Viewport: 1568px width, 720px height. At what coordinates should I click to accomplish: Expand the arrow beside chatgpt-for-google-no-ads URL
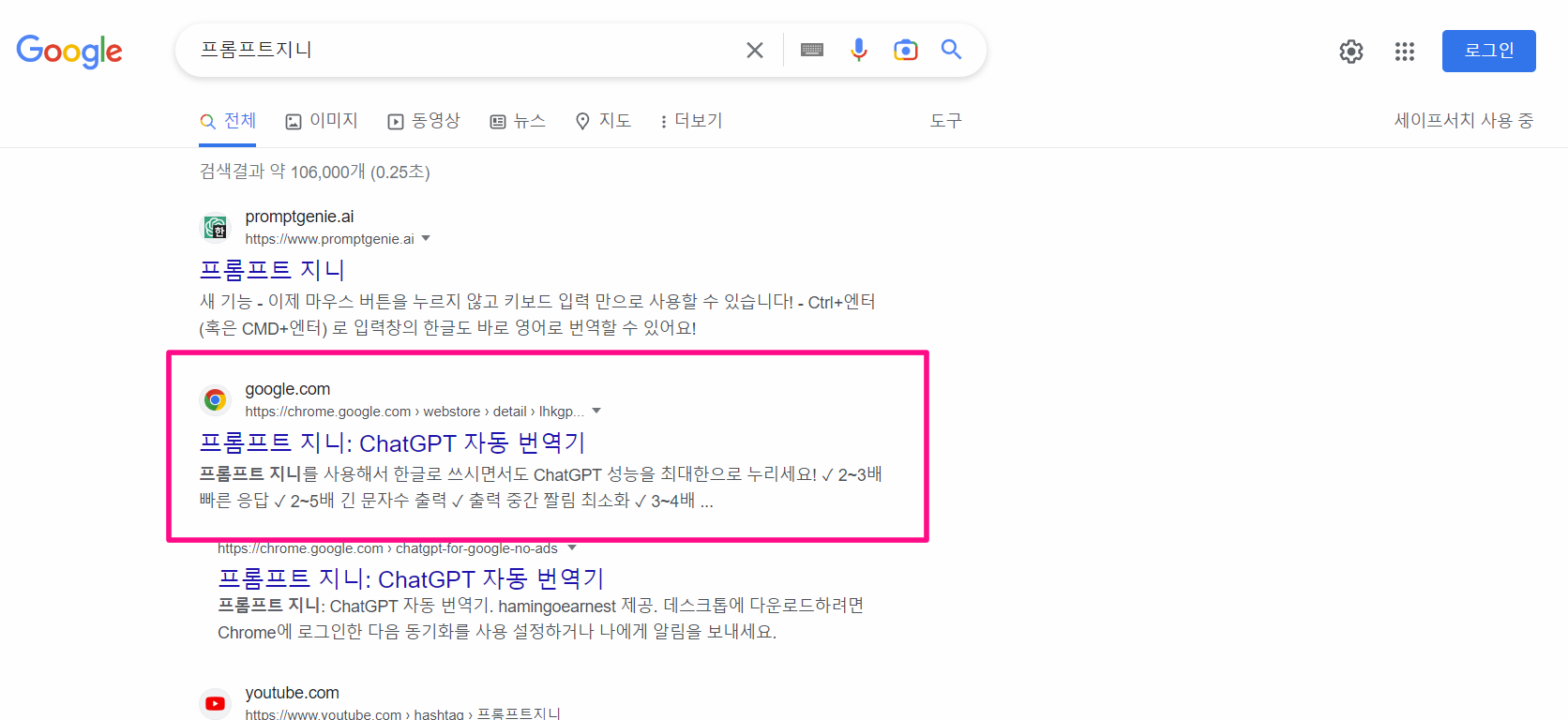(572, 547)
